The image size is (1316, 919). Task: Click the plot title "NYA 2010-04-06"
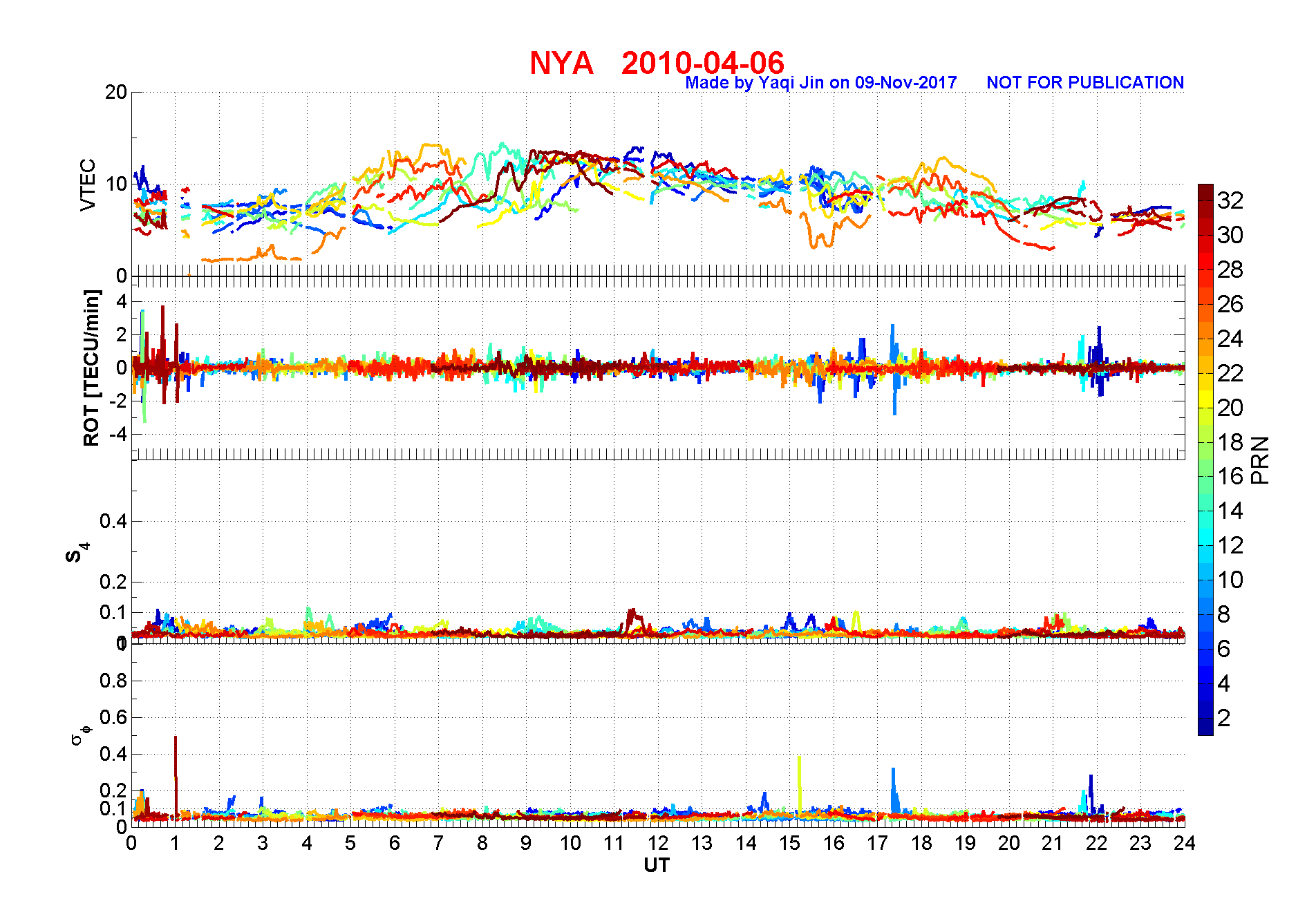point(657,63)
